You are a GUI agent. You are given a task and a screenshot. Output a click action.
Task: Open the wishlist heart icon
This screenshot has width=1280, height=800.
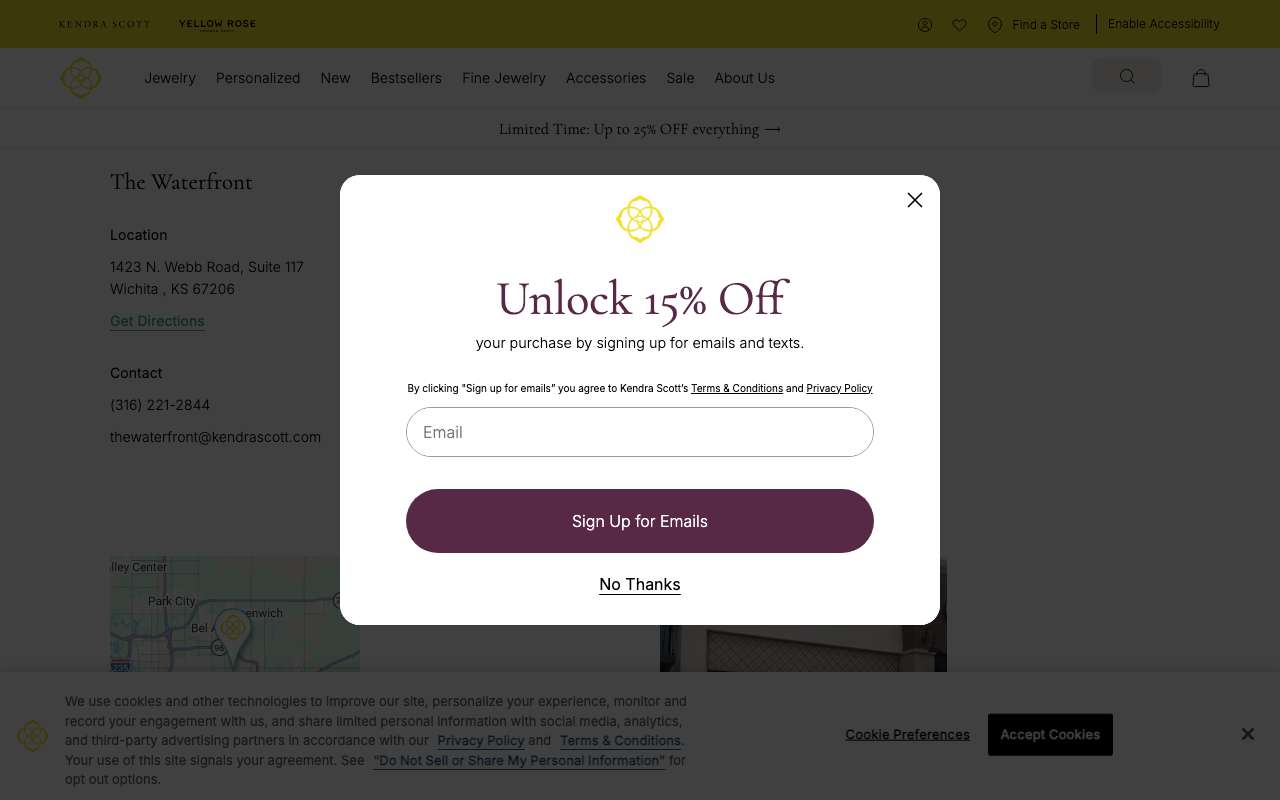959,25
